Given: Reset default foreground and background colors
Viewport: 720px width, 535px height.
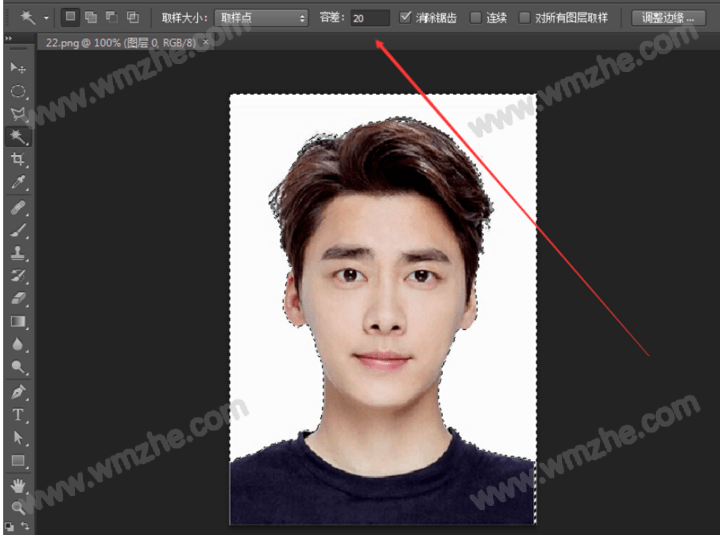Looking at the screenshot, I should (x=10, y=526).
